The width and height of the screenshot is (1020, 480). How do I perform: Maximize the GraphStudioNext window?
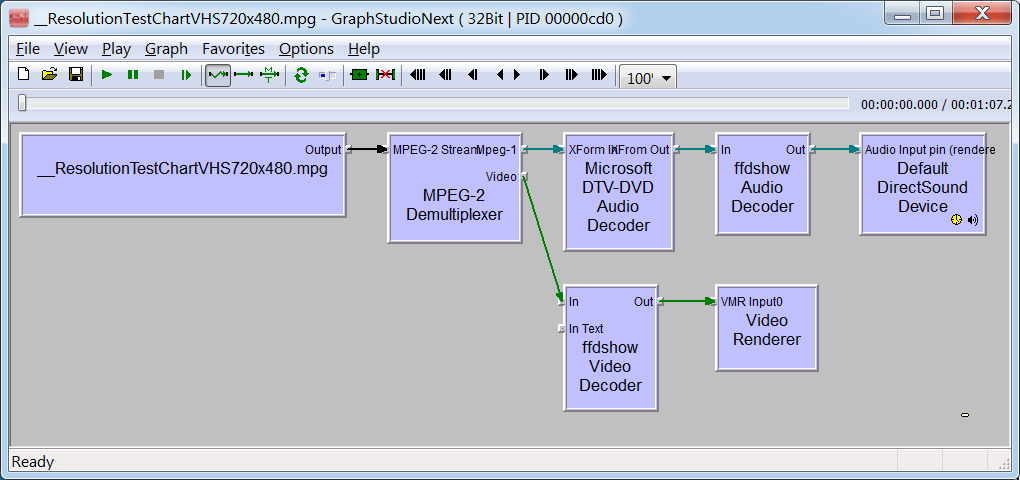(x=935, y=12)
